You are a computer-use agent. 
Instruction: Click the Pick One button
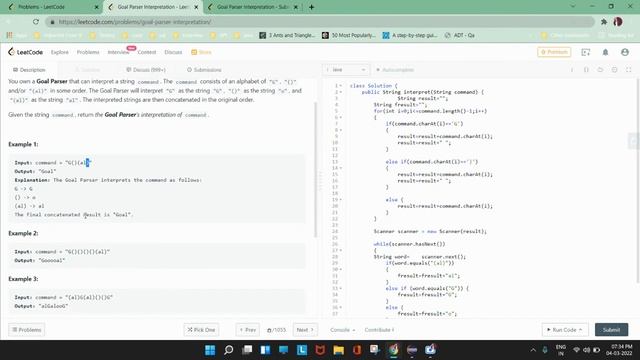pos(201,330)
